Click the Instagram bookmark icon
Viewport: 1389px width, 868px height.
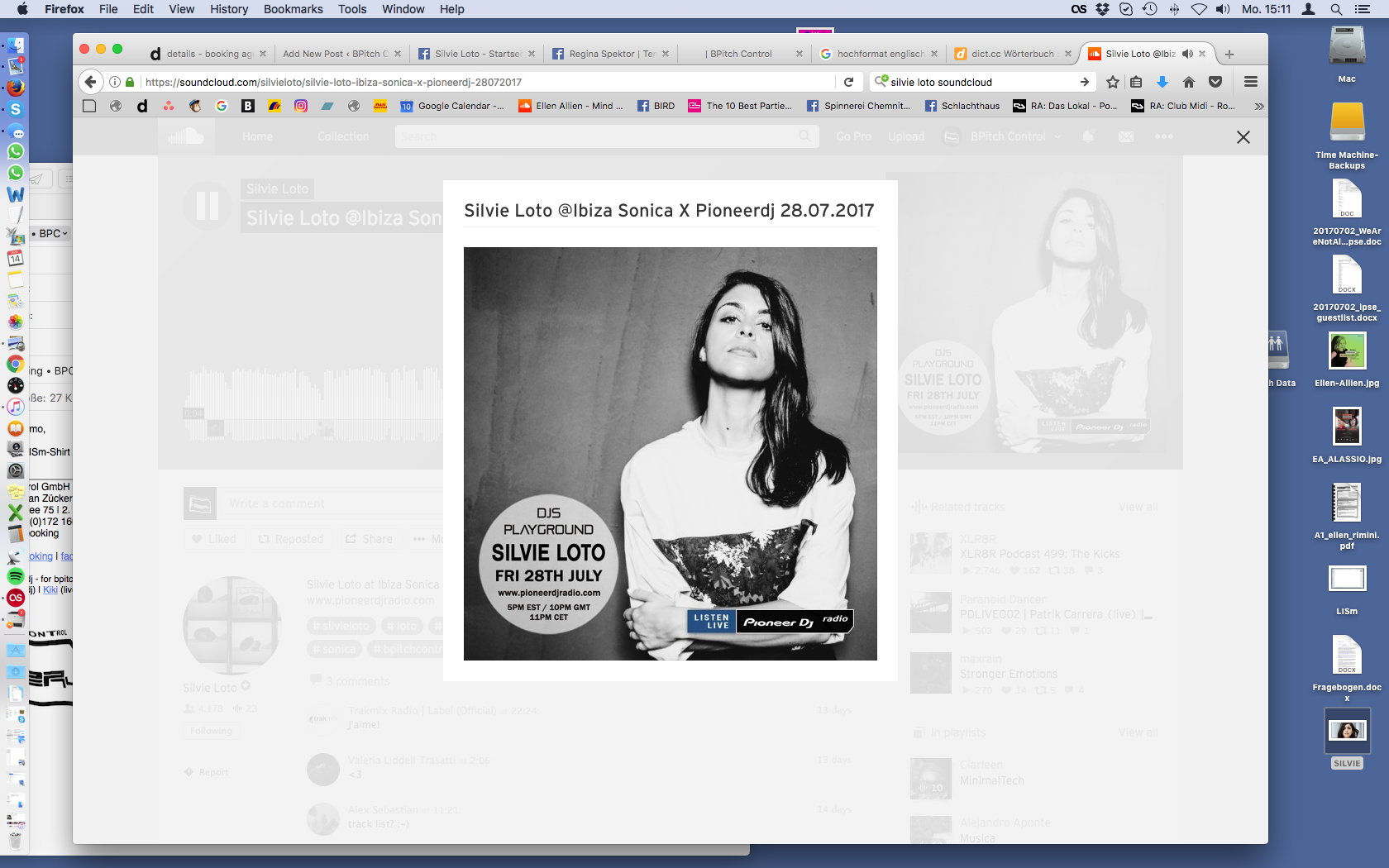coord(301,106)
